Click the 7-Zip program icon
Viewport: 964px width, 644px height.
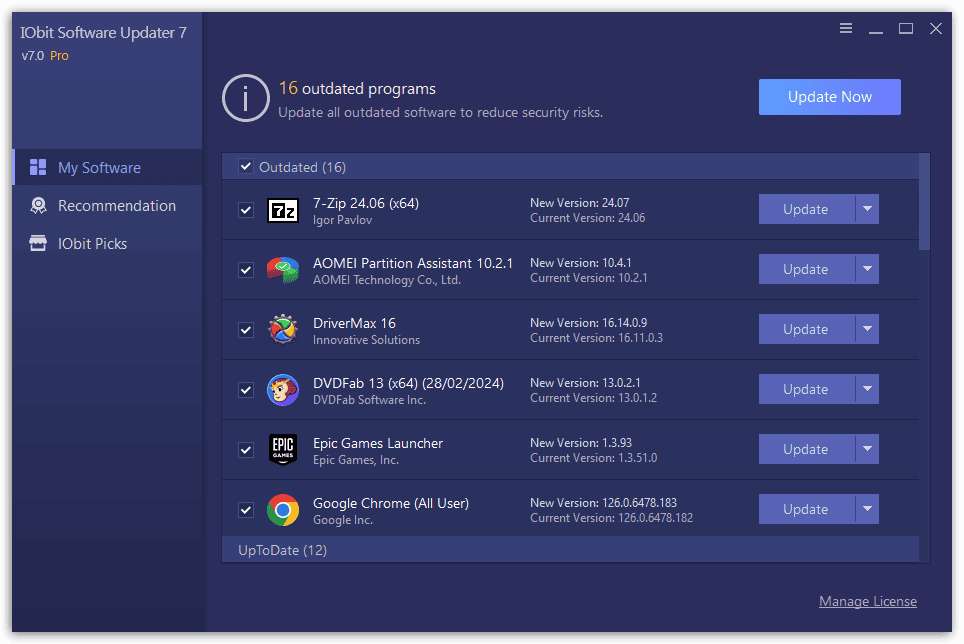click(x=283, y=210)
